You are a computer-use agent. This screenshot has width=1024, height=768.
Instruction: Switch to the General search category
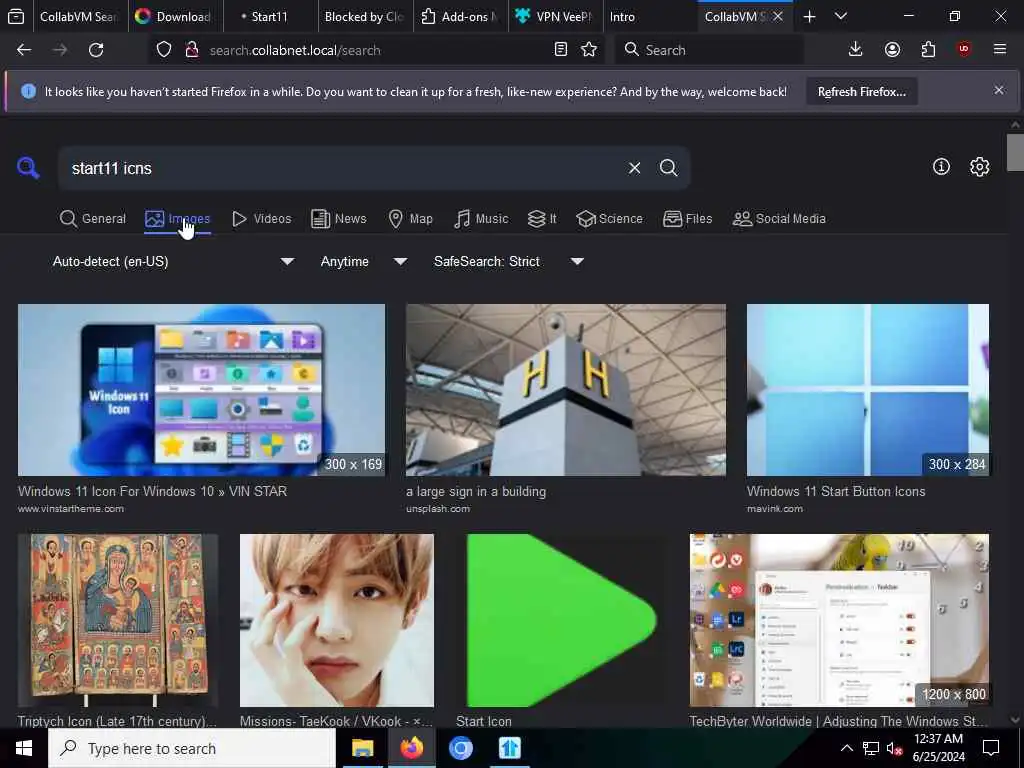point(92,219)
